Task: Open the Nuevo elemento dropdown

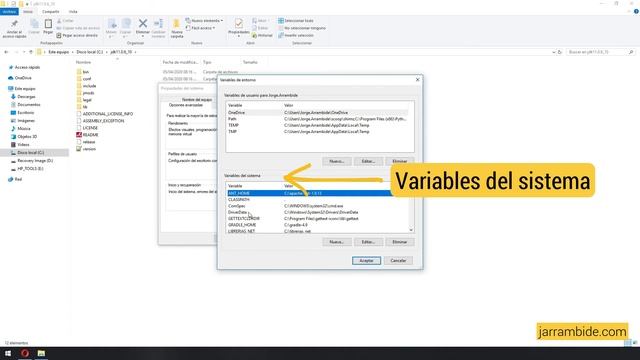Action: click(x=204, y=20)
